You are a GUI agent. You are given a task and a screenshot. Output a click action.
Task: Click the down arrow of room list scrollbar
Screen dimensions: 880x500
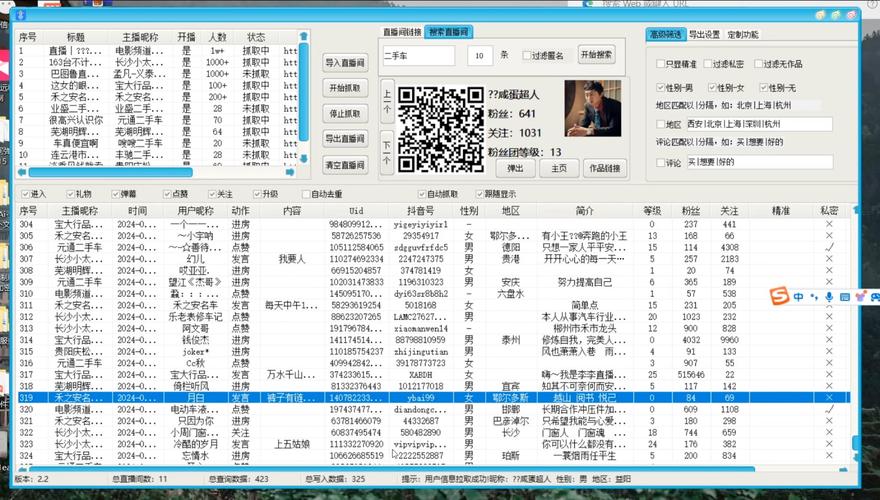pos(304,159)
